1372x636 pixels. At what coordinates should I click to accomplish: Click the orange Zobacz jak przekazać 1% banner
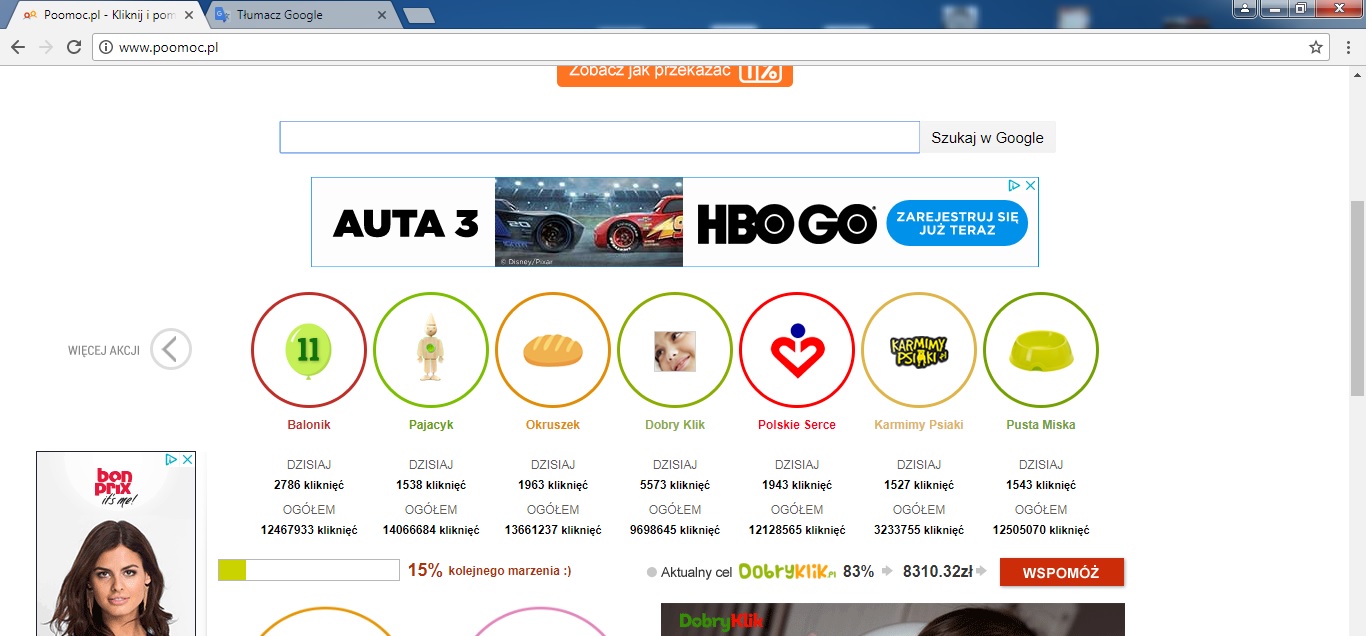(x=674, y=74)
